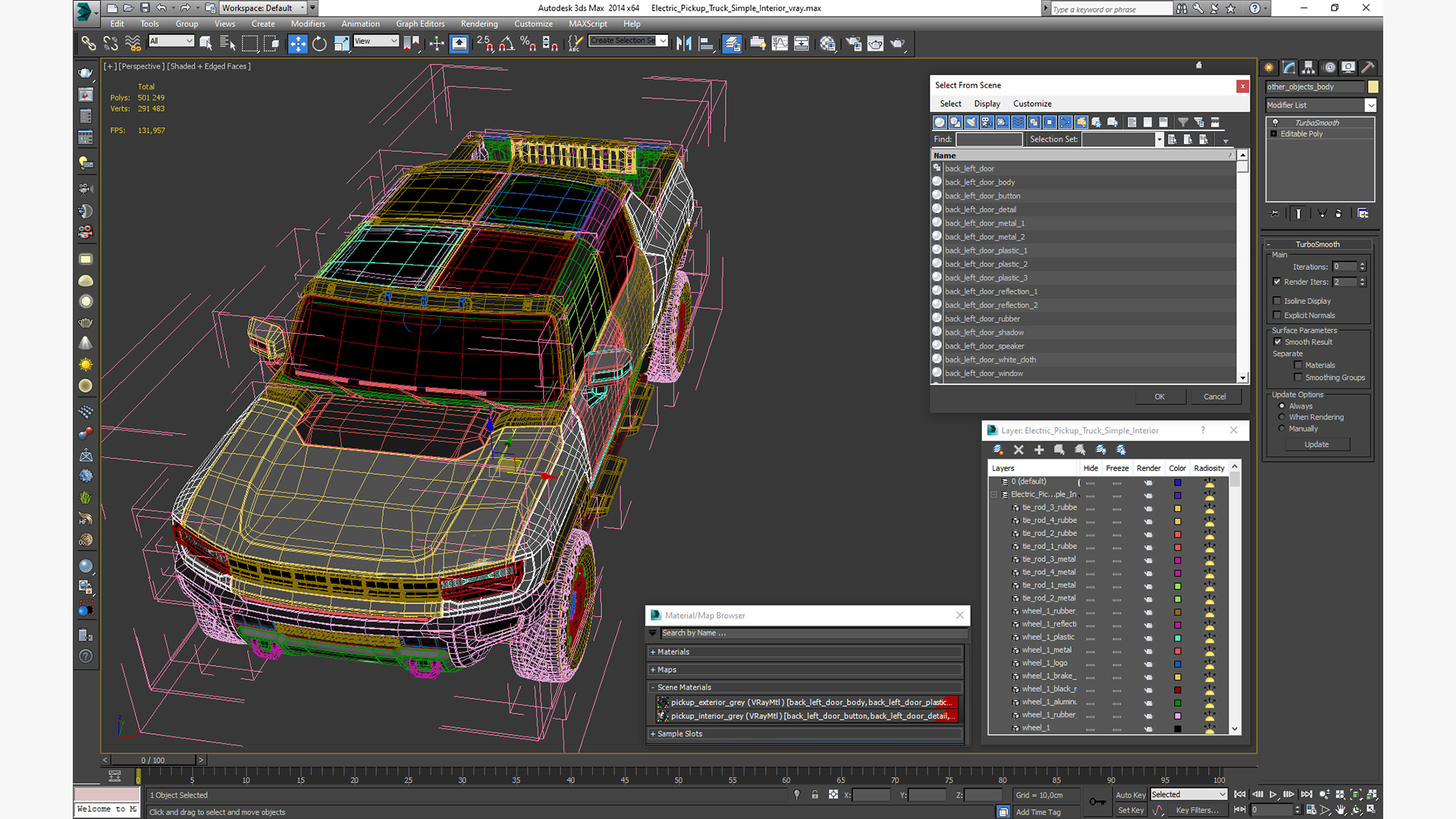Toggle Display Cameras filter in Select From Scene
The image size is (1456, 819).
pos(987,122)
